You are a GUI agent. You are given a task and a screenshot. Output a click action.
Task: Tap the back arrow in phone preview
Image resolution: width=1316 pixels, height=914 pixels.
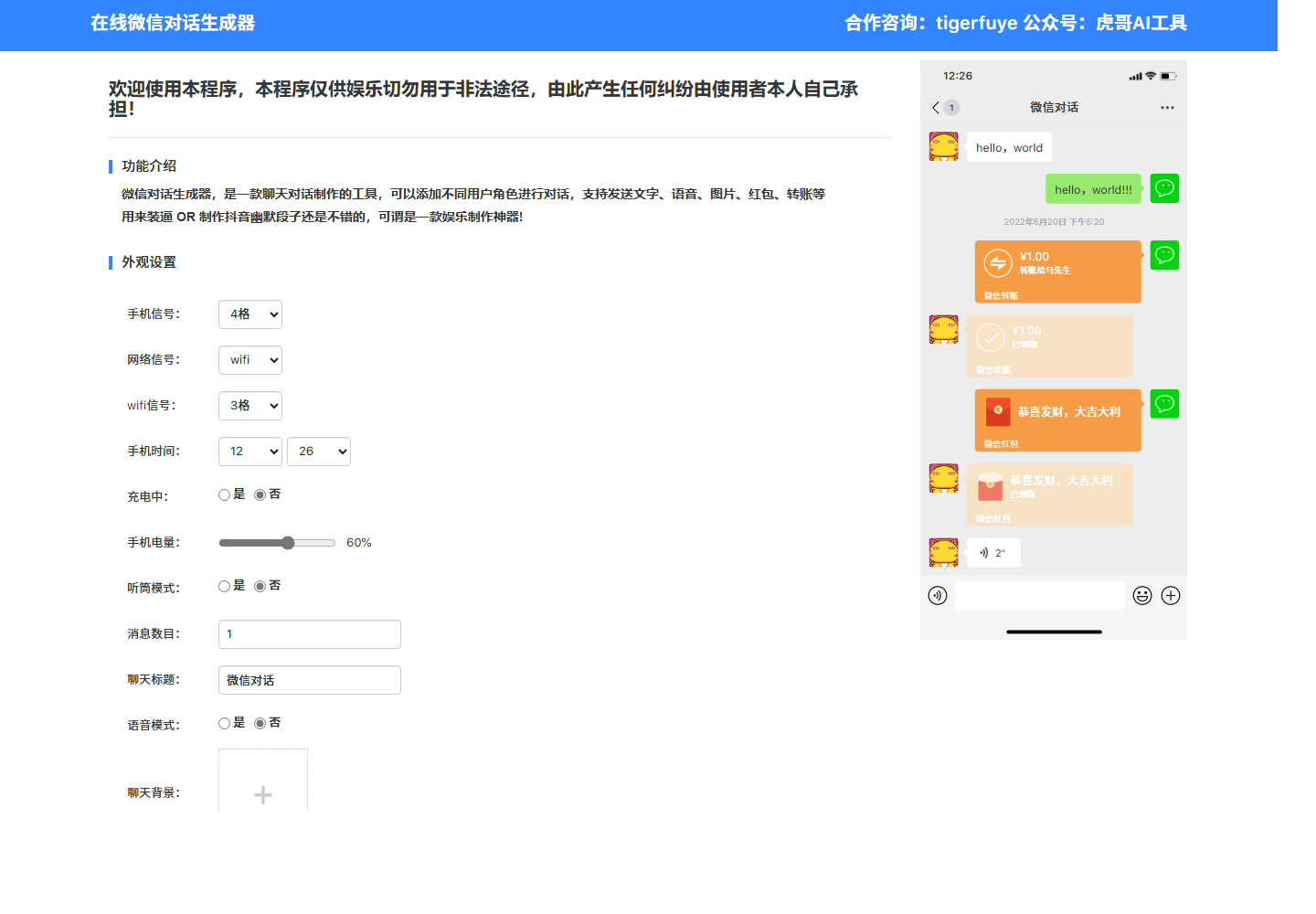coord(936,108)
